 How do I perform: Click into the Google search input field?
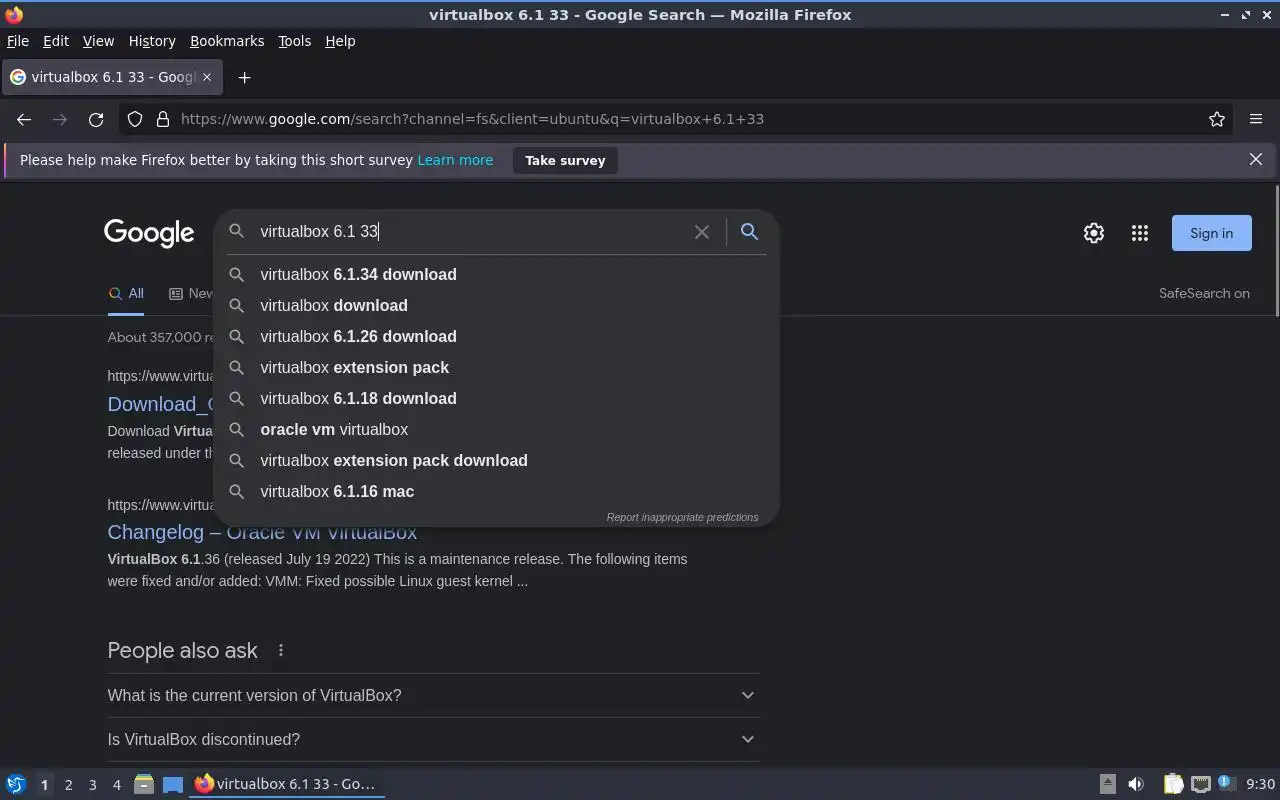470,232
